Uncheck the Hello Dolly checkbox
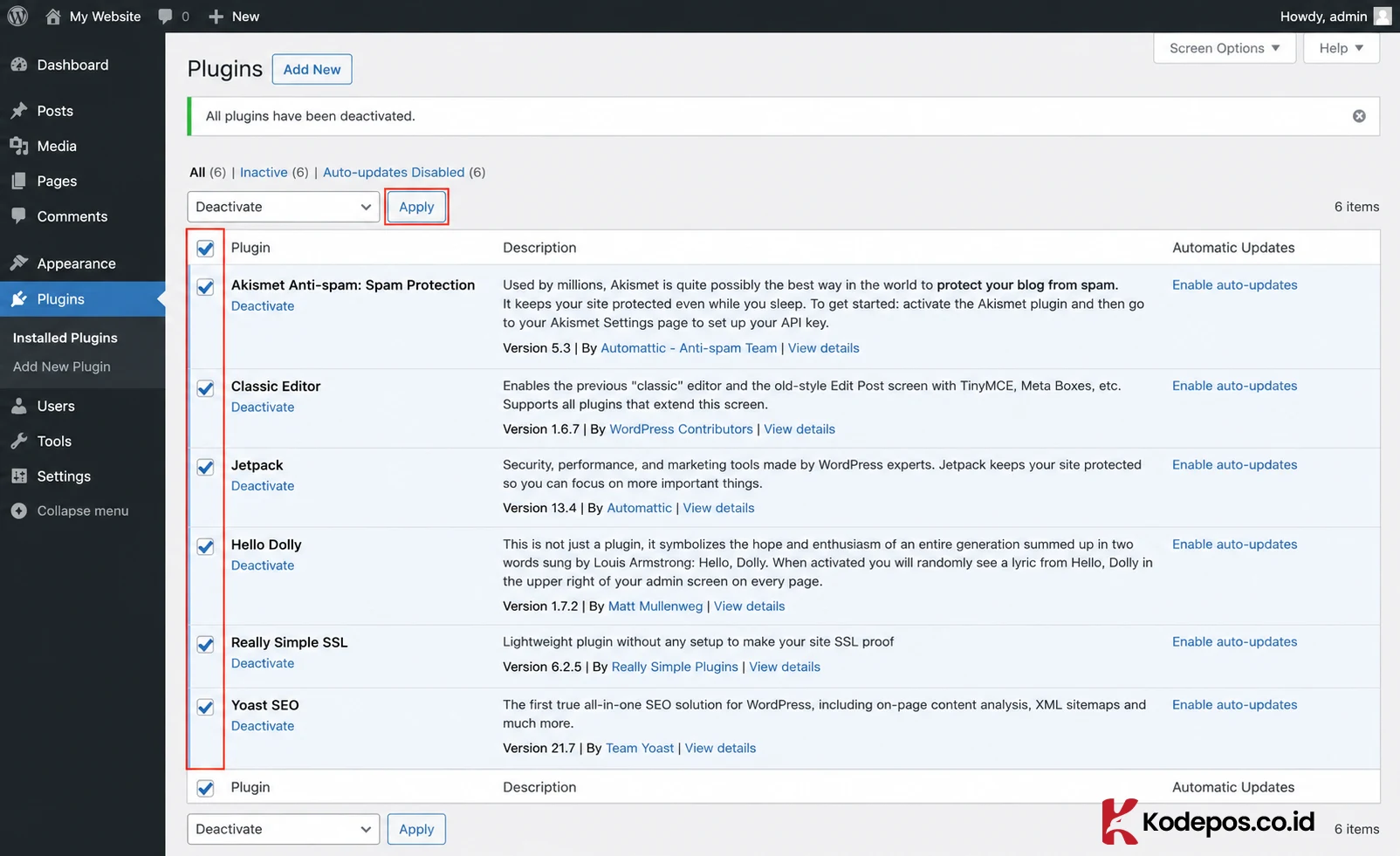This screenshot has width=1400, height=856. click(205, 547)
